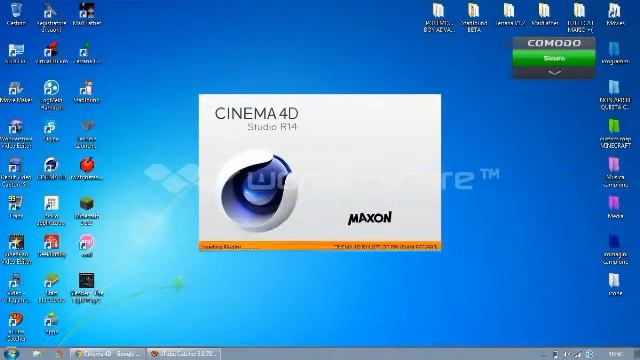Viewport: 640px width, 360px height.
Task: Select the Wondershare Video Editor shortcut
Action: click(x=16, y=134)
